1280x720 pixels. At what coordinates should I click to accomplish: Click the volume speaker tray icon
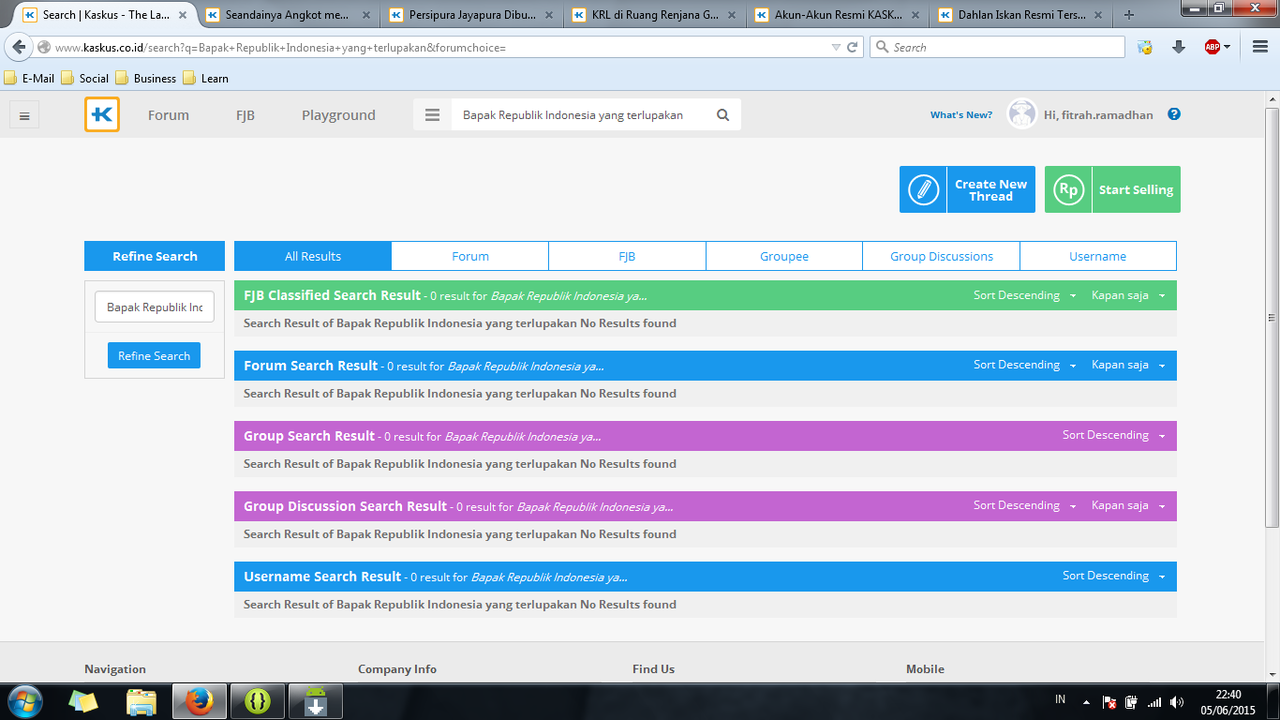(x=1177, y=702)
